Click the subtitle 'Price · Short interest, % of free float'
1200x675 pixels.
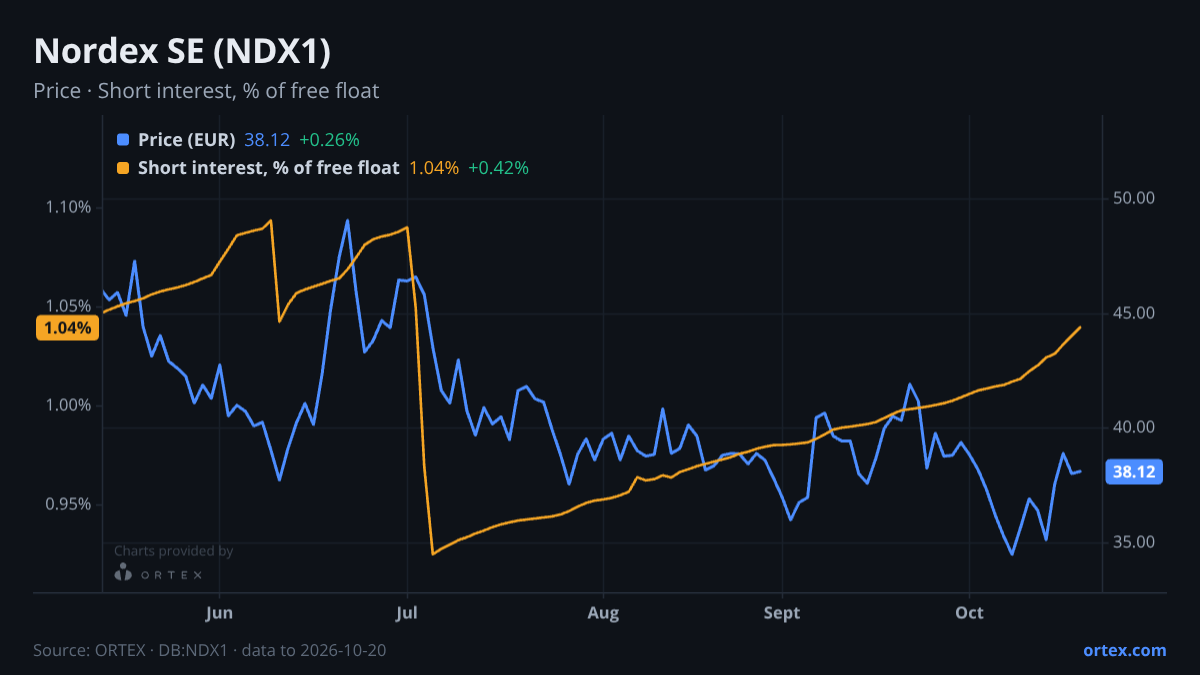[206, 91]
